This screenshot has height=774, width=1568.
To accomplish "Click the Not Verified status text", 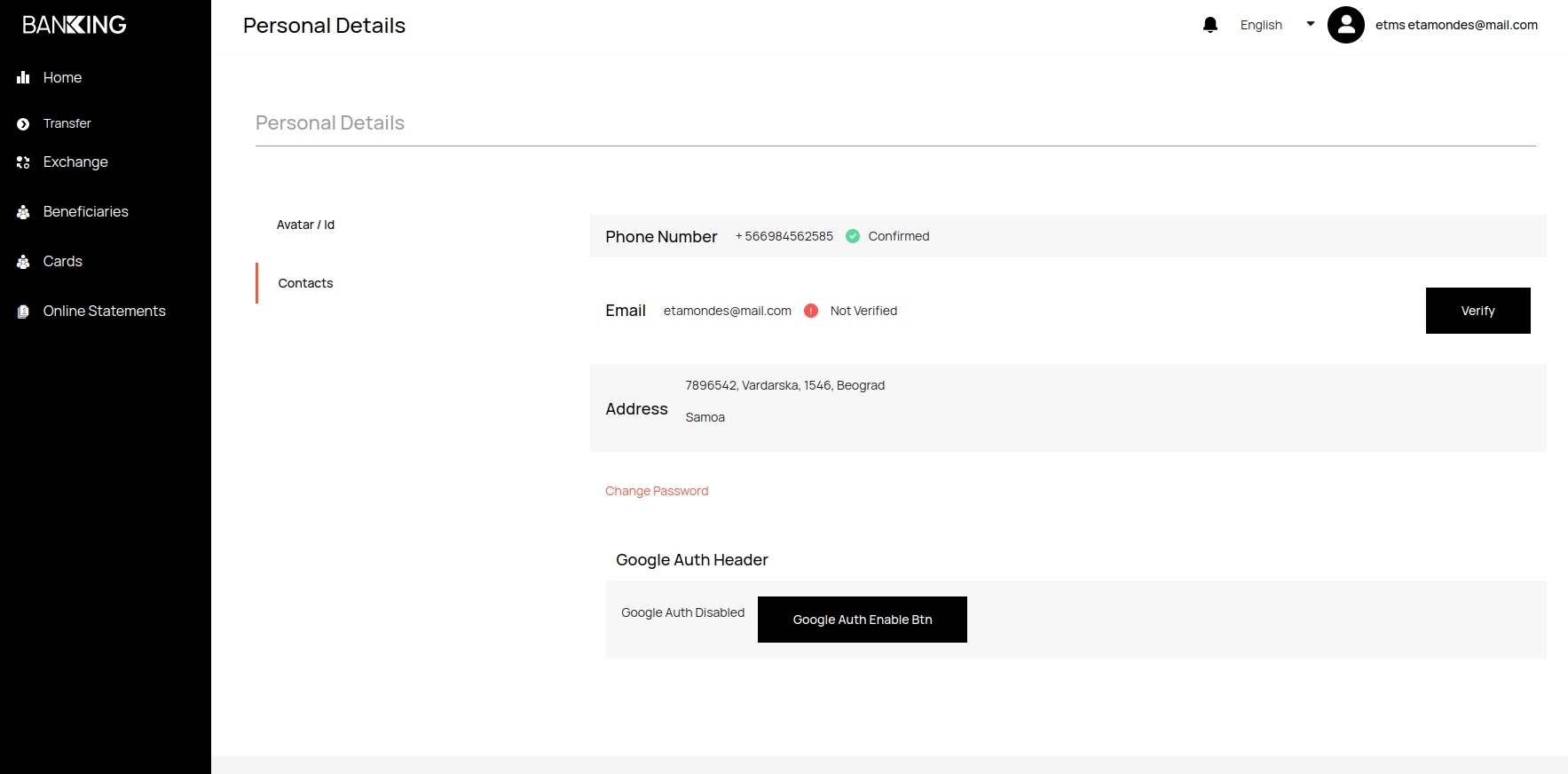I will [863, 311].
